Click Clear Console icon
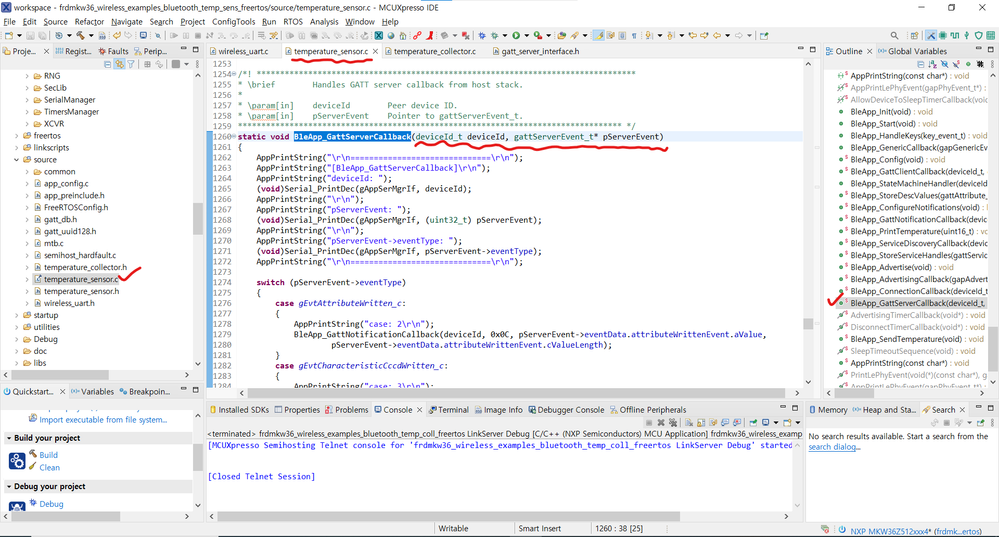The width and height of the screenshot is (999, 537). click(x=689, y=422)
